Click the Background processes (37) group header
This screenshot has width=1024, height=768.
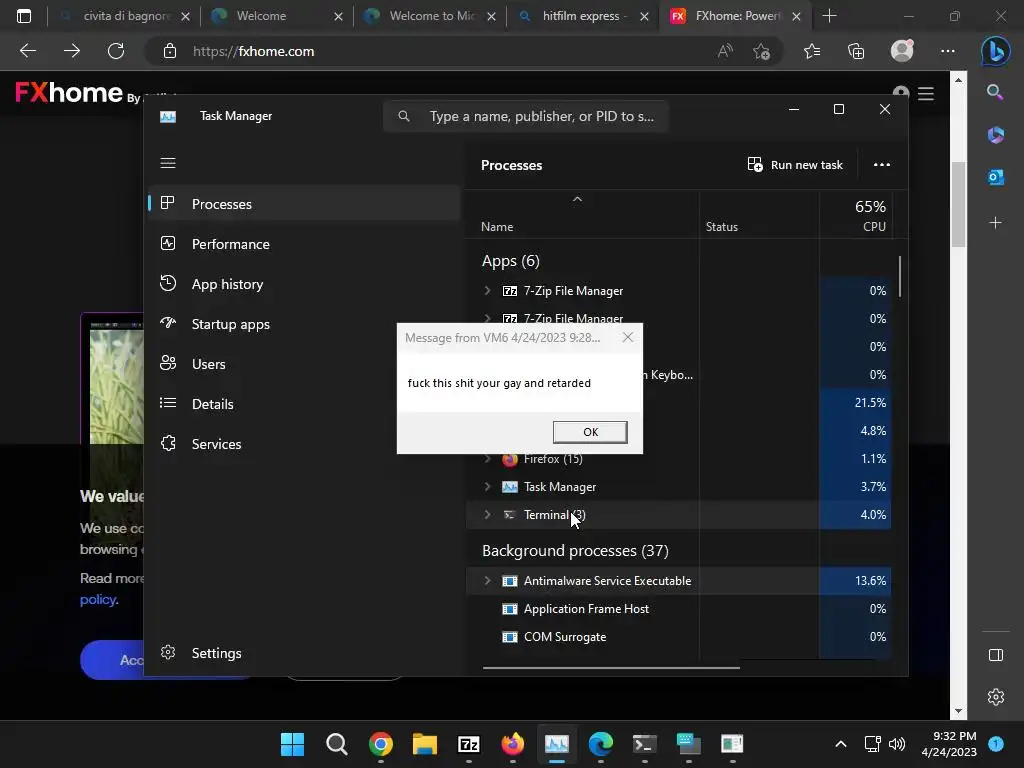click(x=575, y=551)
